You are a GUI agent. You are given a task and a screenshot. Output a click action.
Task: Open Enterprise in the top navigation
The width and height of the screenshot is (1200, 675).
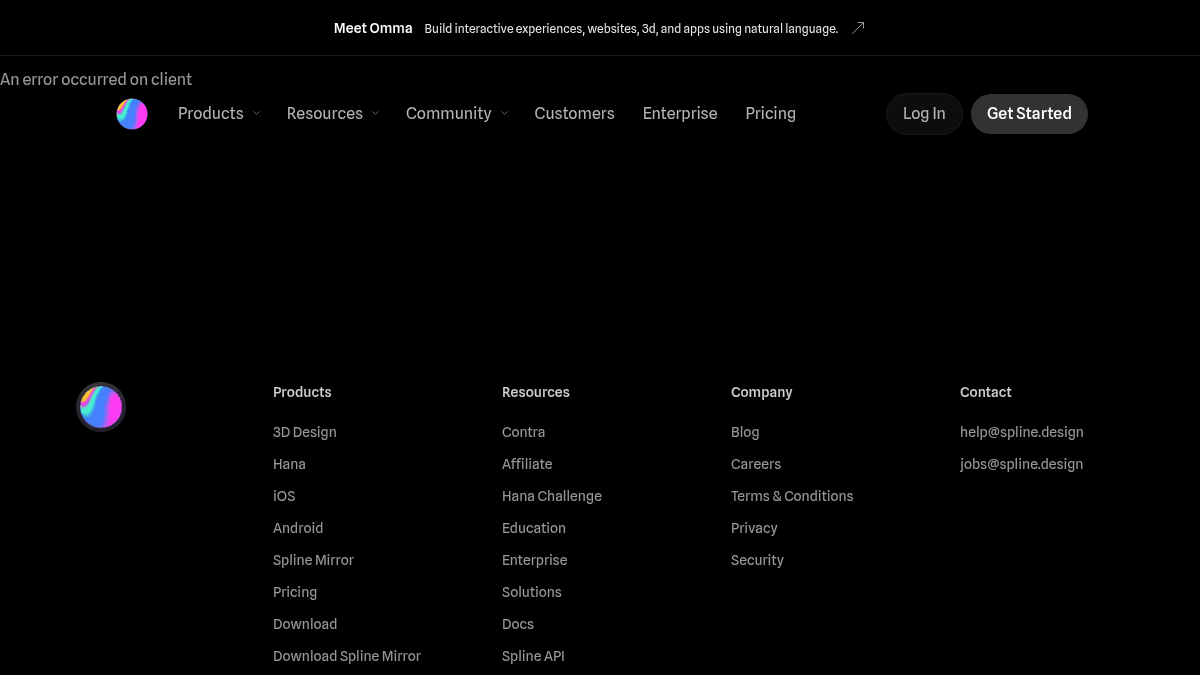pos(680,114)
